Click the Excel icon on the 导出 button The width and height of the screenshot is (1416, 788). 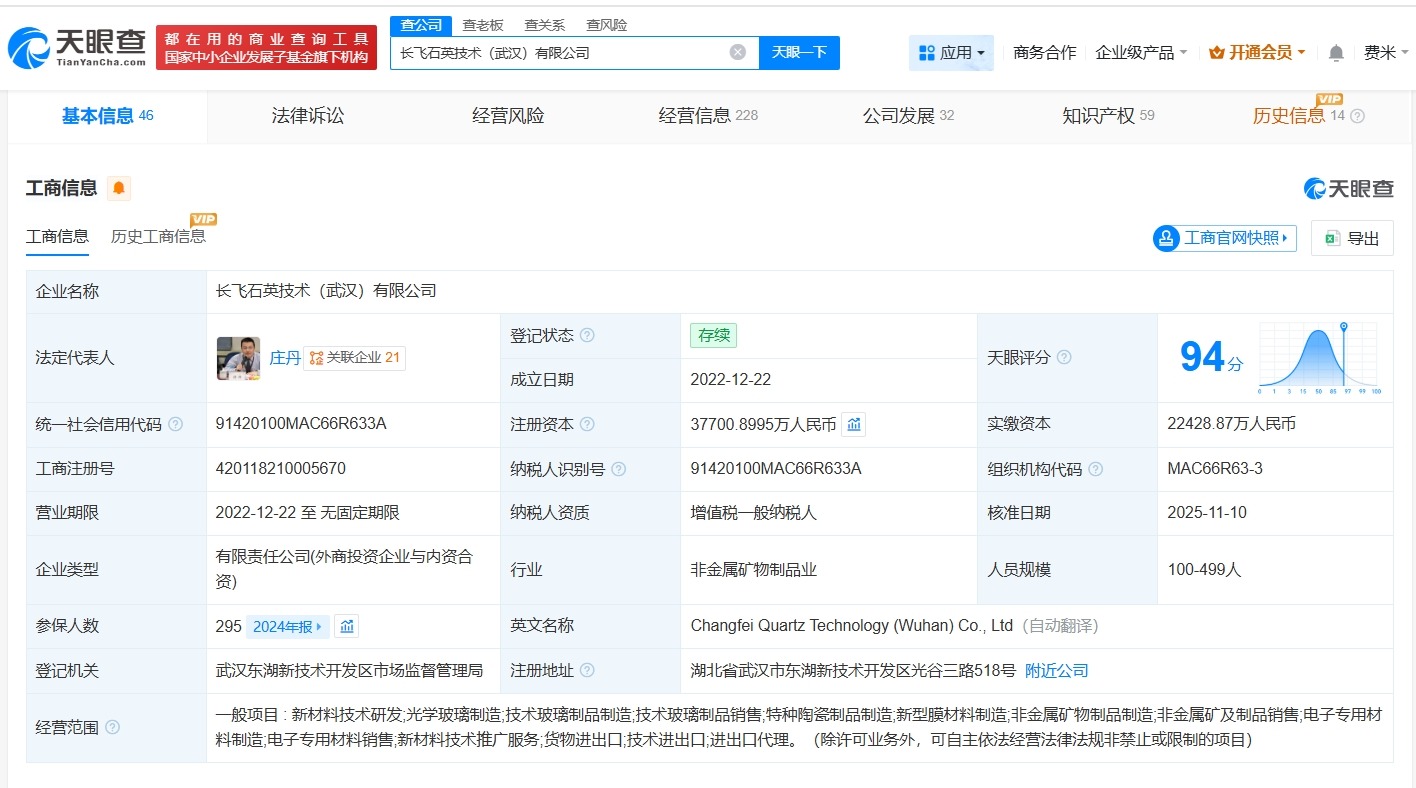point(1331,237)
